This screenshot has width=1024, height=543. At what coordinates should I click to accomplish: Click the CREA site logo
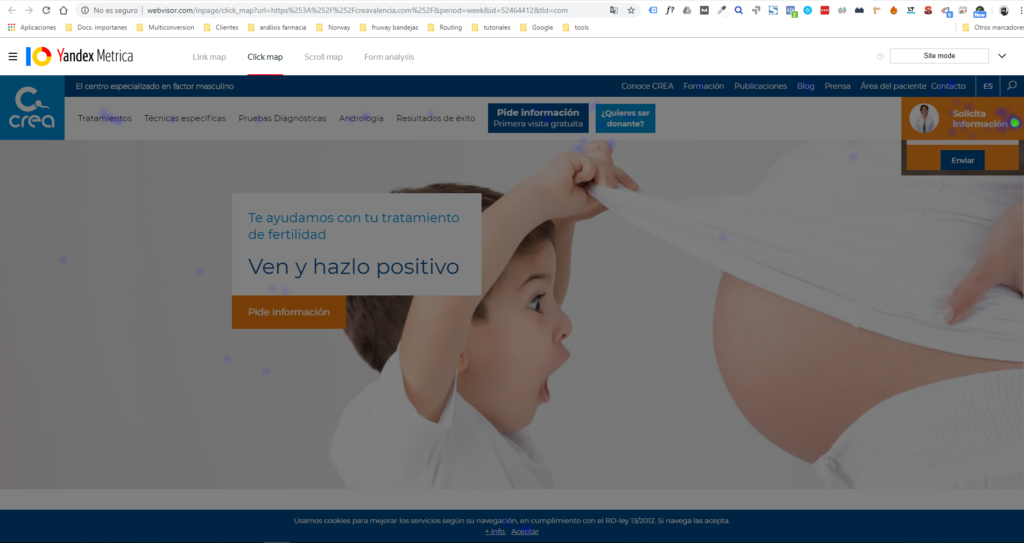[32, 108]
